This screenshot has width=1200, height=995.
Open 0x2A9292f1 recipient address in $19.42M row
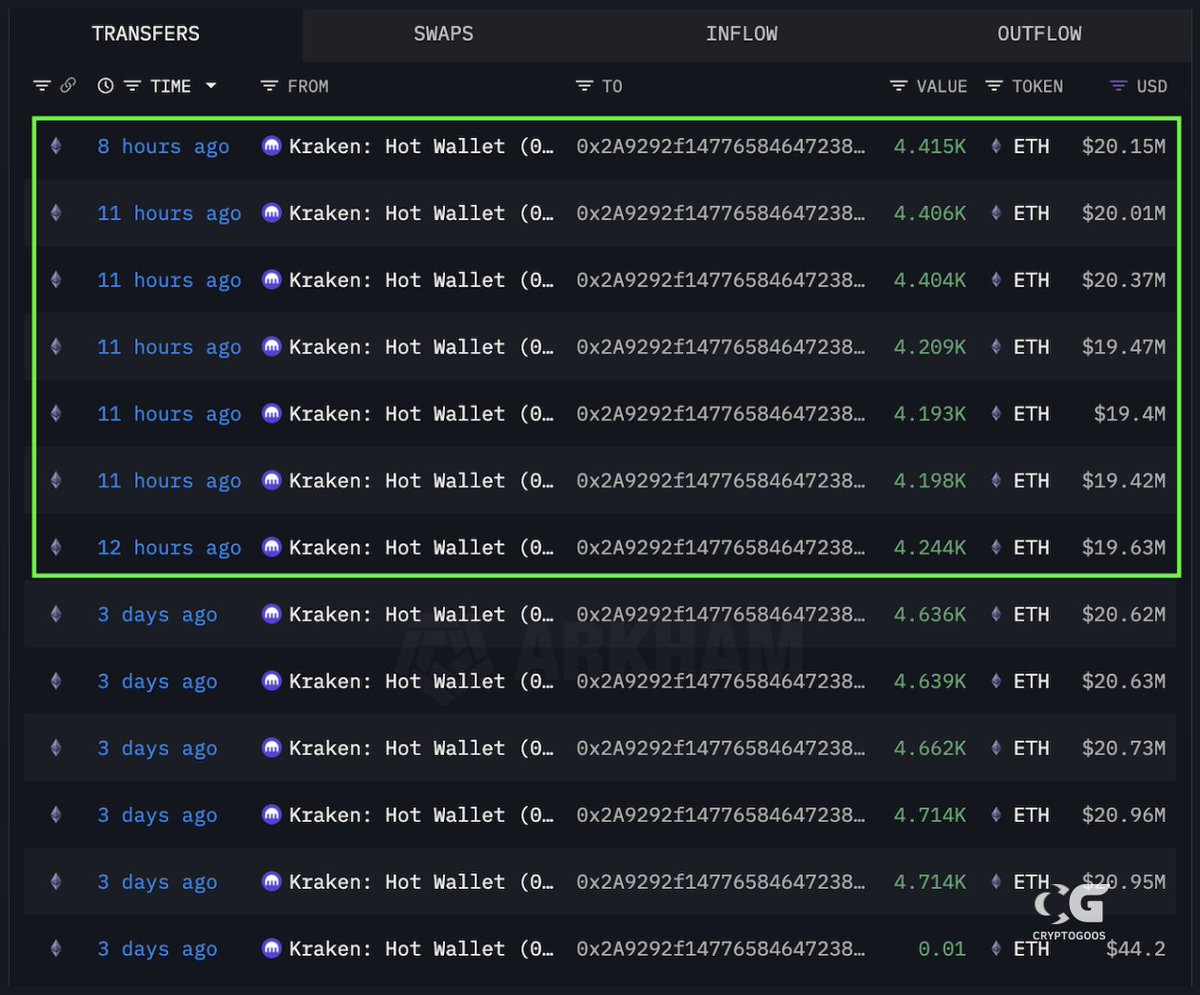[721, 481]
